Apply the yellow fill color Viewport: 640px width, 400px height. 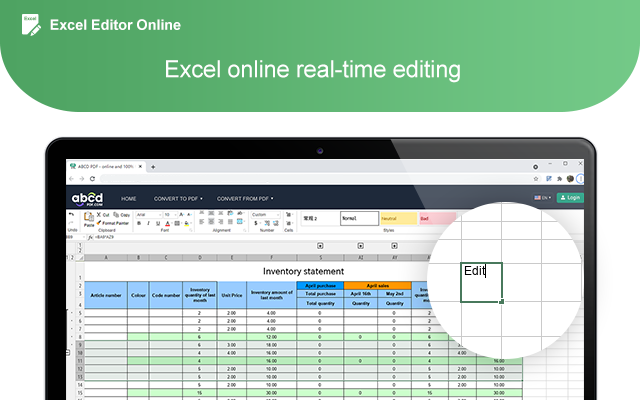[x=187, y=223]
